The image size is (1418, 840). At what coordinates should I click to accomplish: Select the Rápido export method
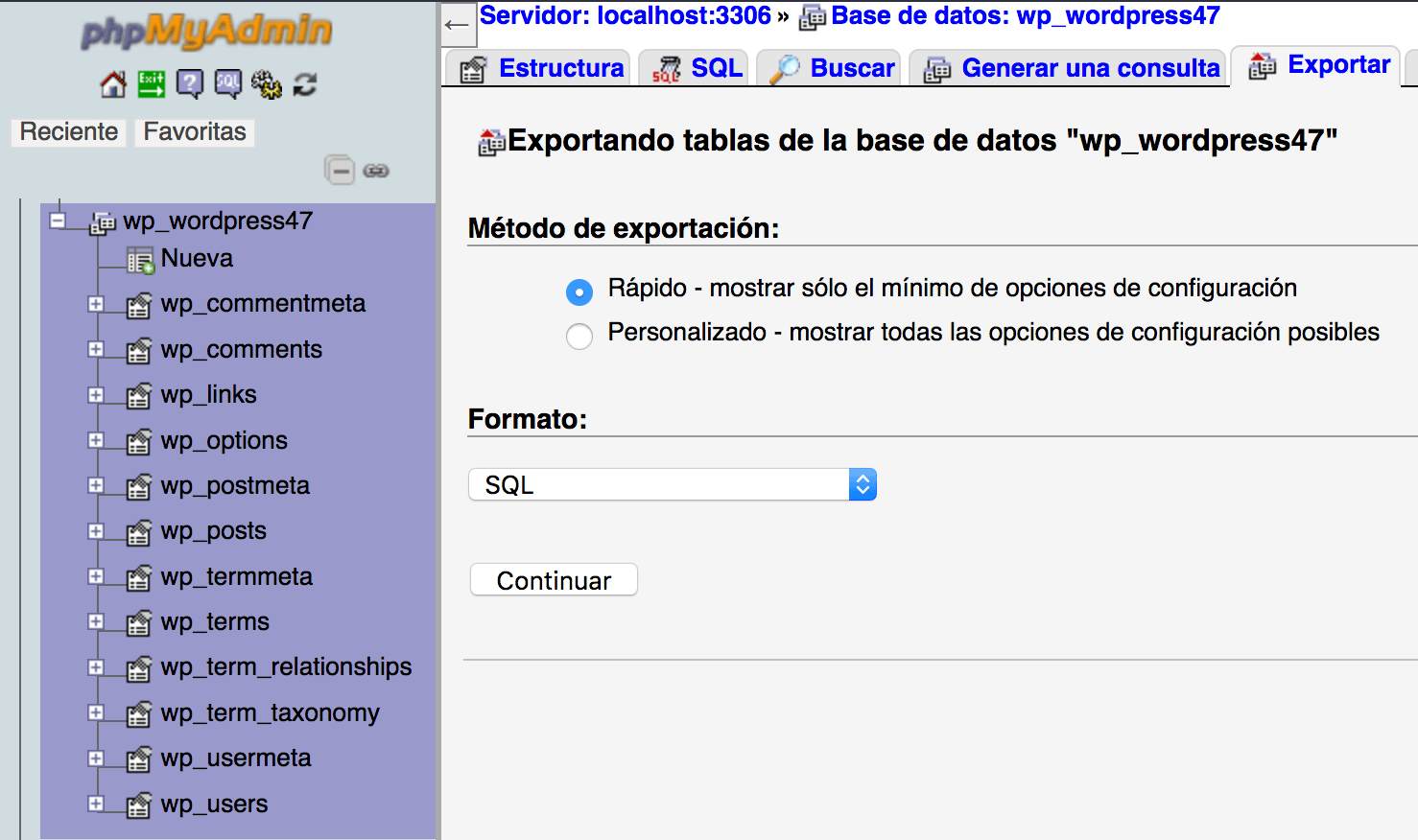(x=579, y=292)
